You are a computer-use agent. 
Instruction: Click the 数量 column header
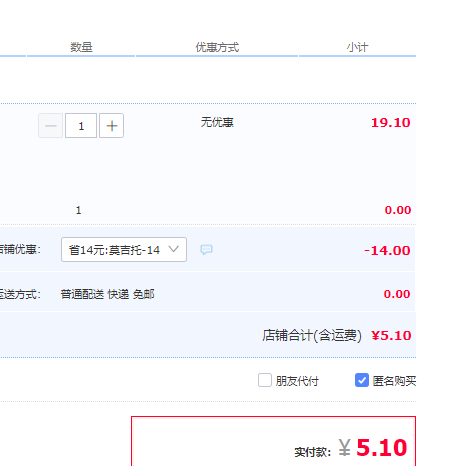(81, 47)
